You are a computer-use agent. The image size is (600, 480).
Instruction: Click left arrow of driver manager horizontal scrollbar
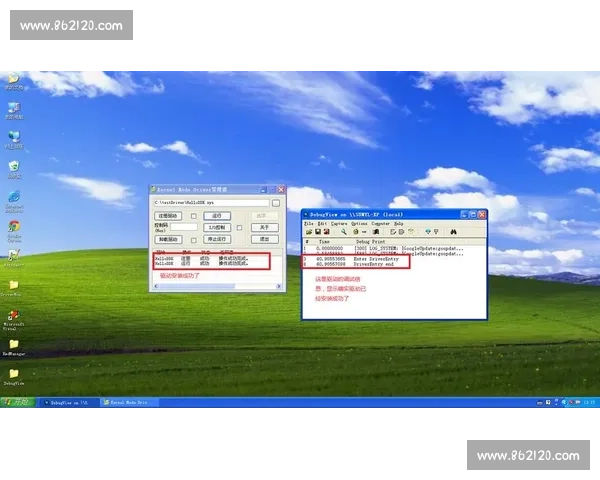point(156,286)
